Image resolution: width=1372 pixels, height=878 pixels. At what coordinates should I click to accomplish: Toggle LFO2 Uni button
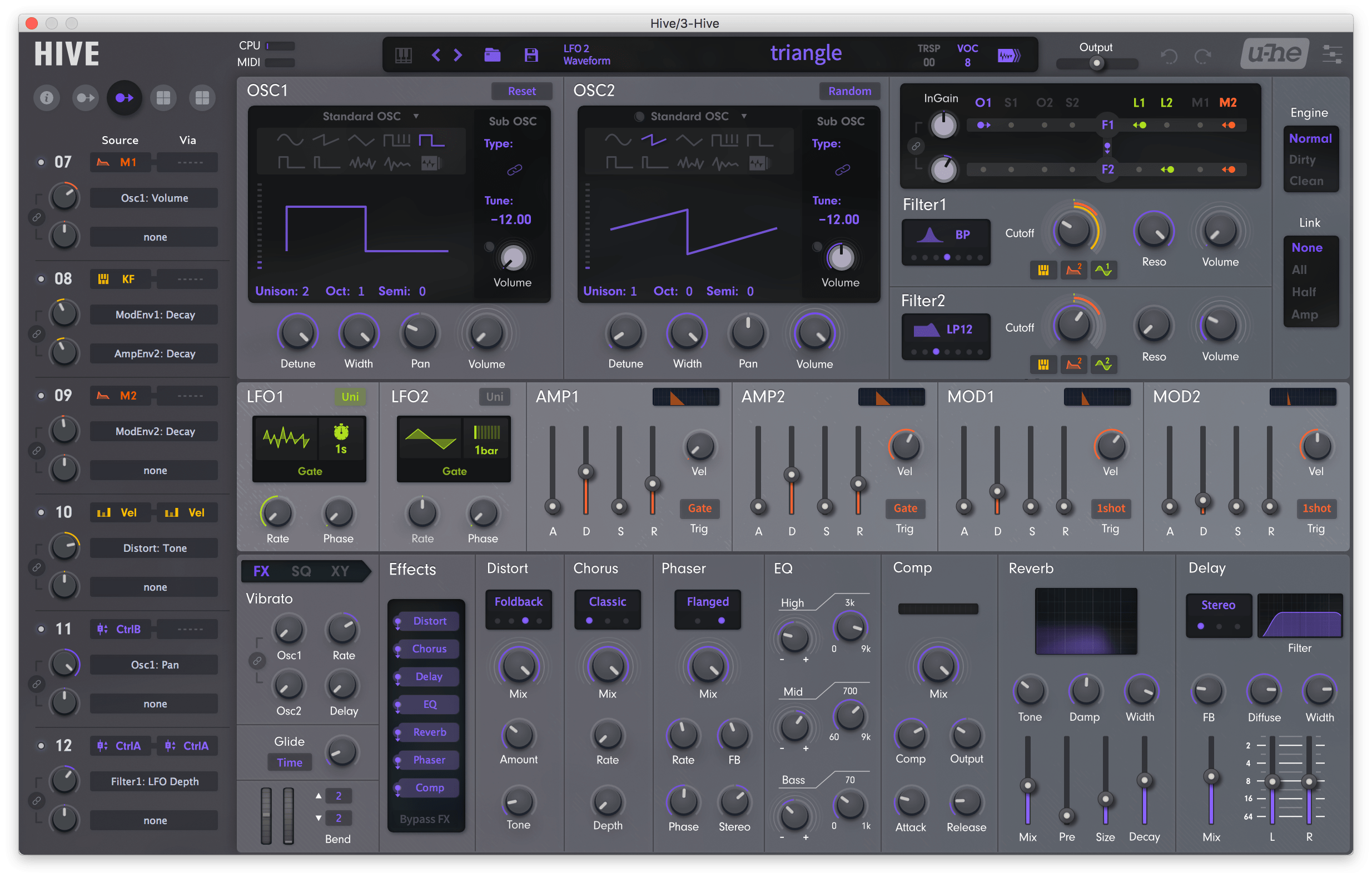pyautogui.click(x=494, y=397)
